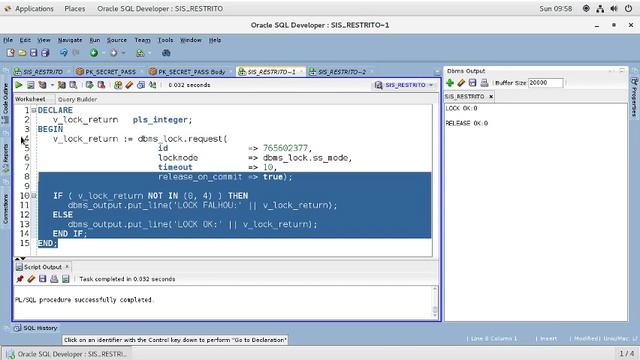Open the Tools menu
Viewport: 640px width, 360px height.
click(165, 40)
